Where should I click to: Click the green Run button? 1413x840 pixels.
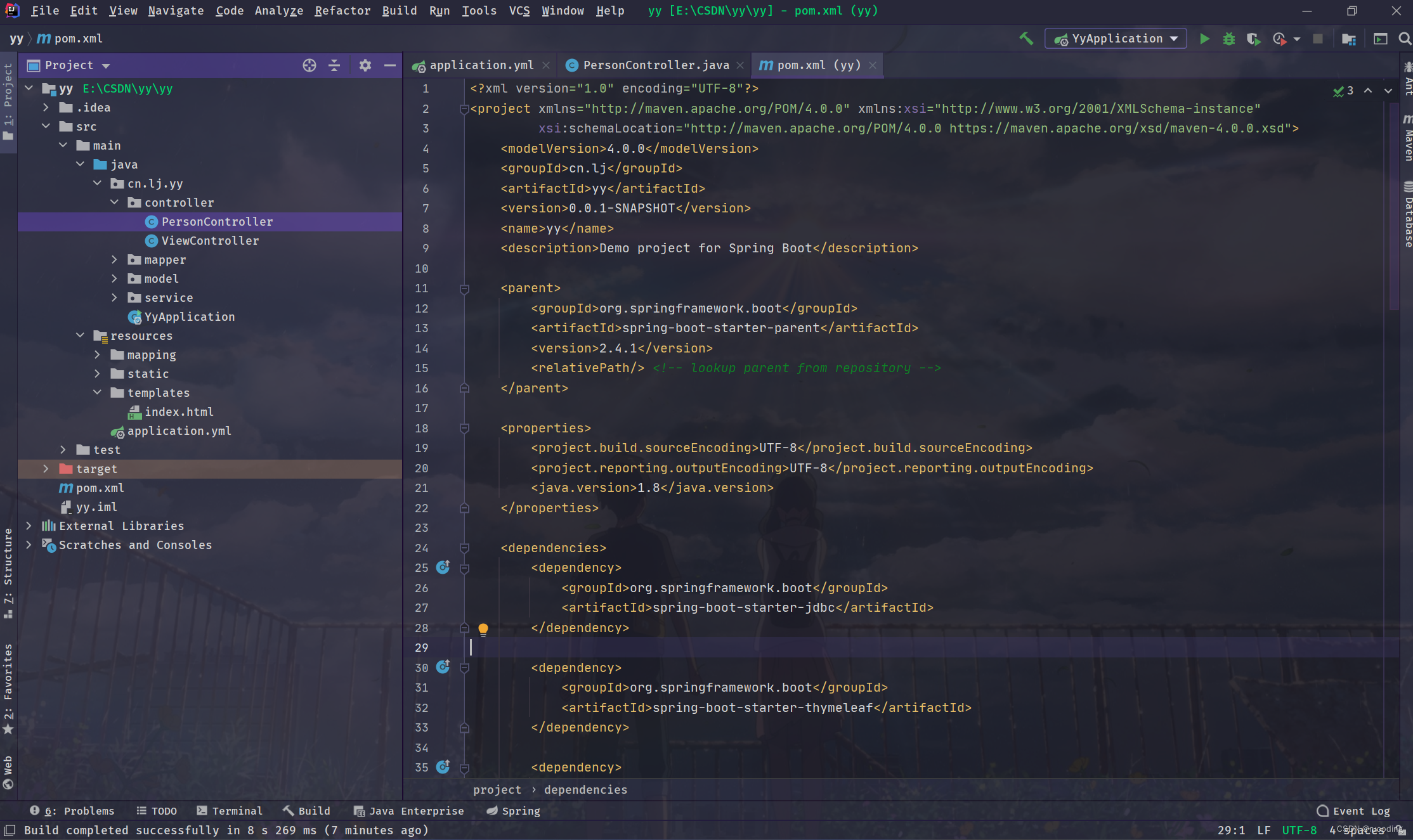coord(1204,39)
